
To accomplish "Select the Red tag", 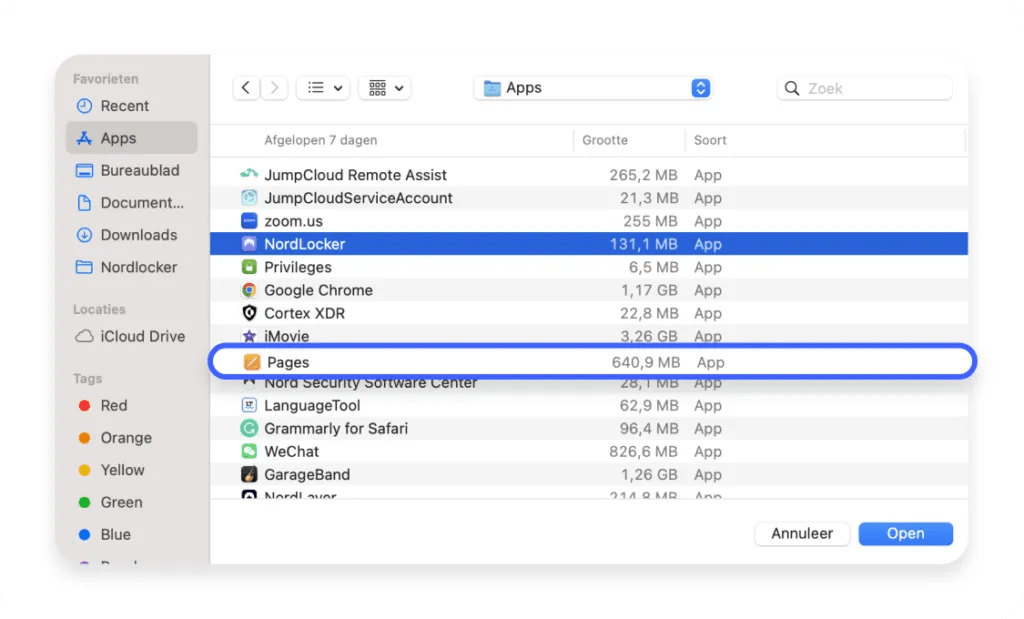I will click(x=131, y=405).
